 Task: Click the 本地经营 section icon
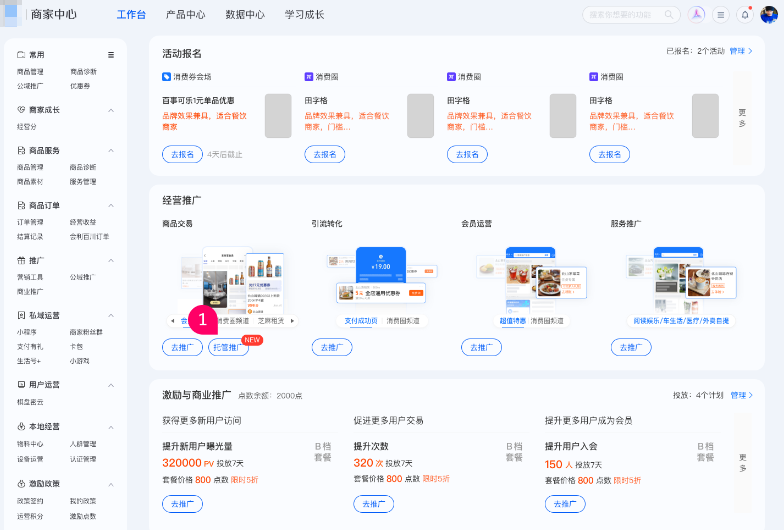point(21,426)
